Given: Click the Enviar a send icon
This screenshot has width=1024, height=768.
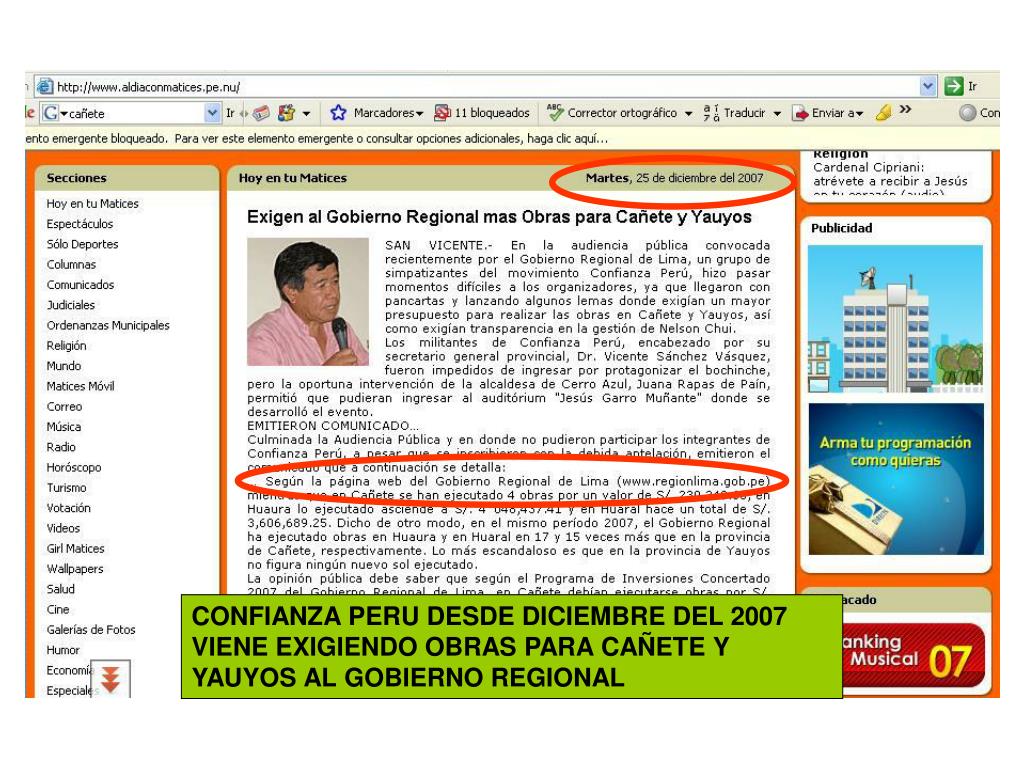Looking at the screenshot, I should [x=800, y=113].
